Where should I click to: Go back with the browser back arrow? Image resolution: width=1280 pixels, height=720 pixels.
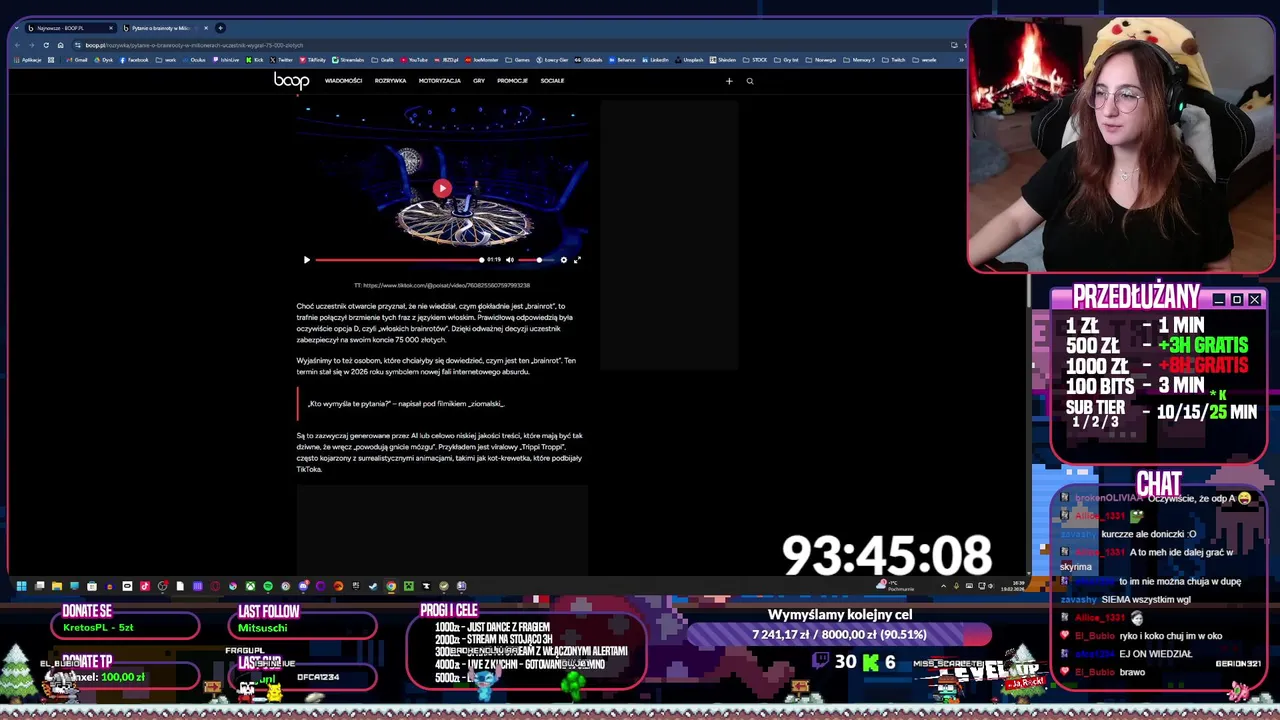point(18,45)
